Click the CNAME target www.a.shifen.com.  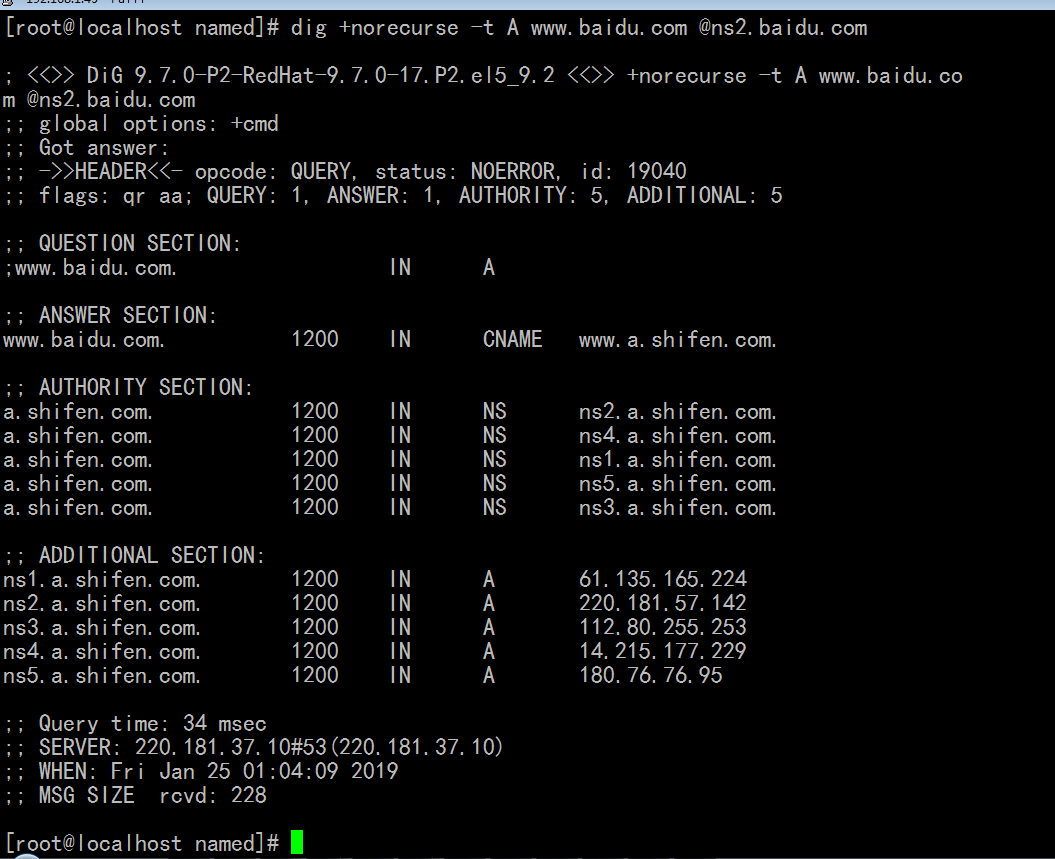[x=678, y=340]
